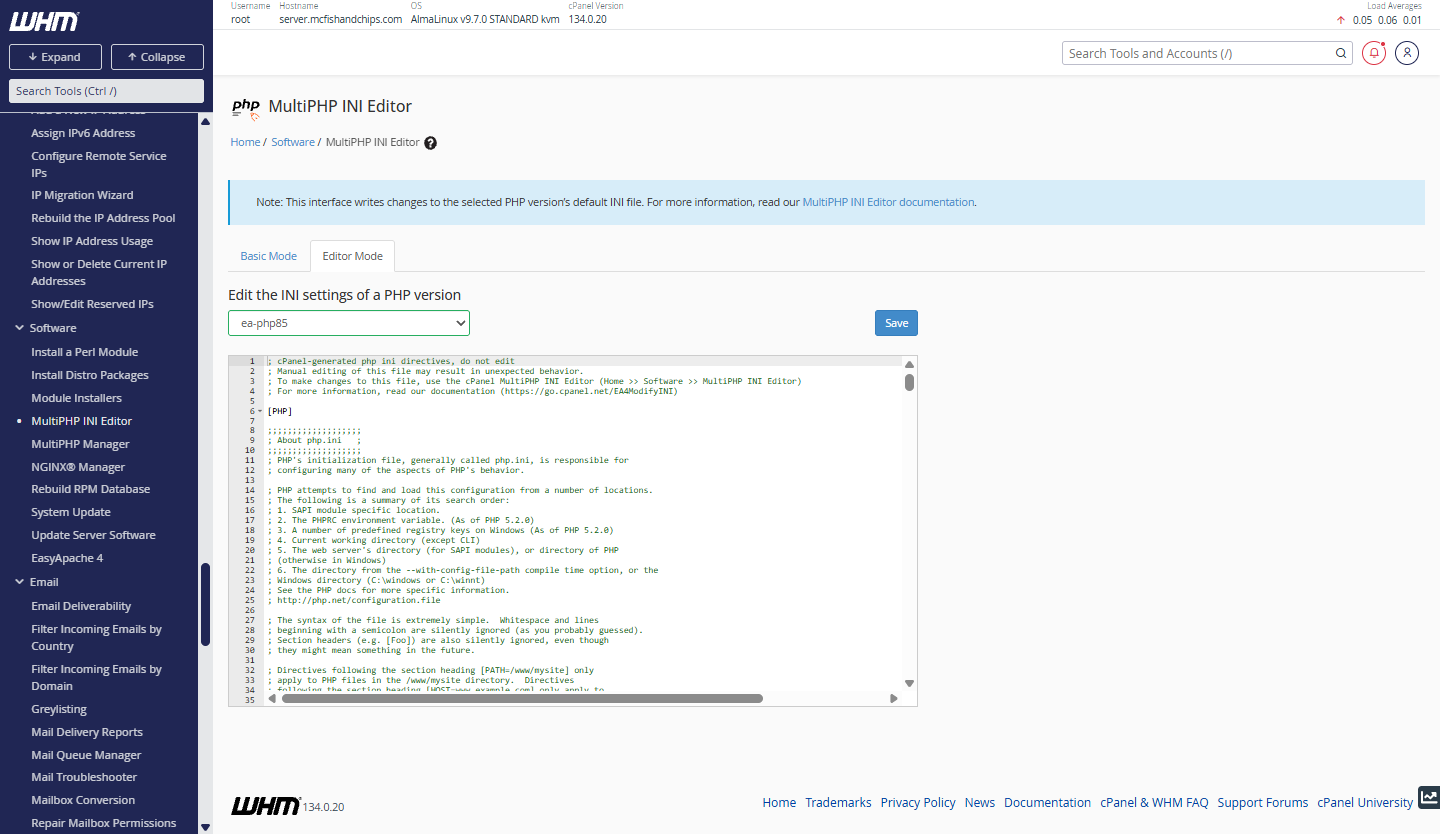
Task: Open Install Distro Packages
Action: (90, 375)
